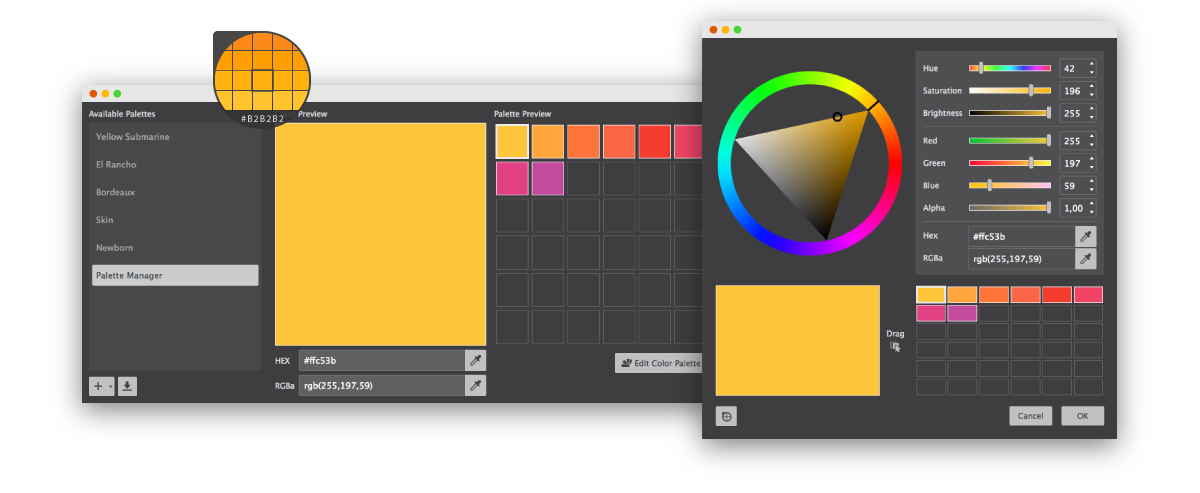Click the Alpha slider
Viewport: 1200px width, 493px height.
1010,208
